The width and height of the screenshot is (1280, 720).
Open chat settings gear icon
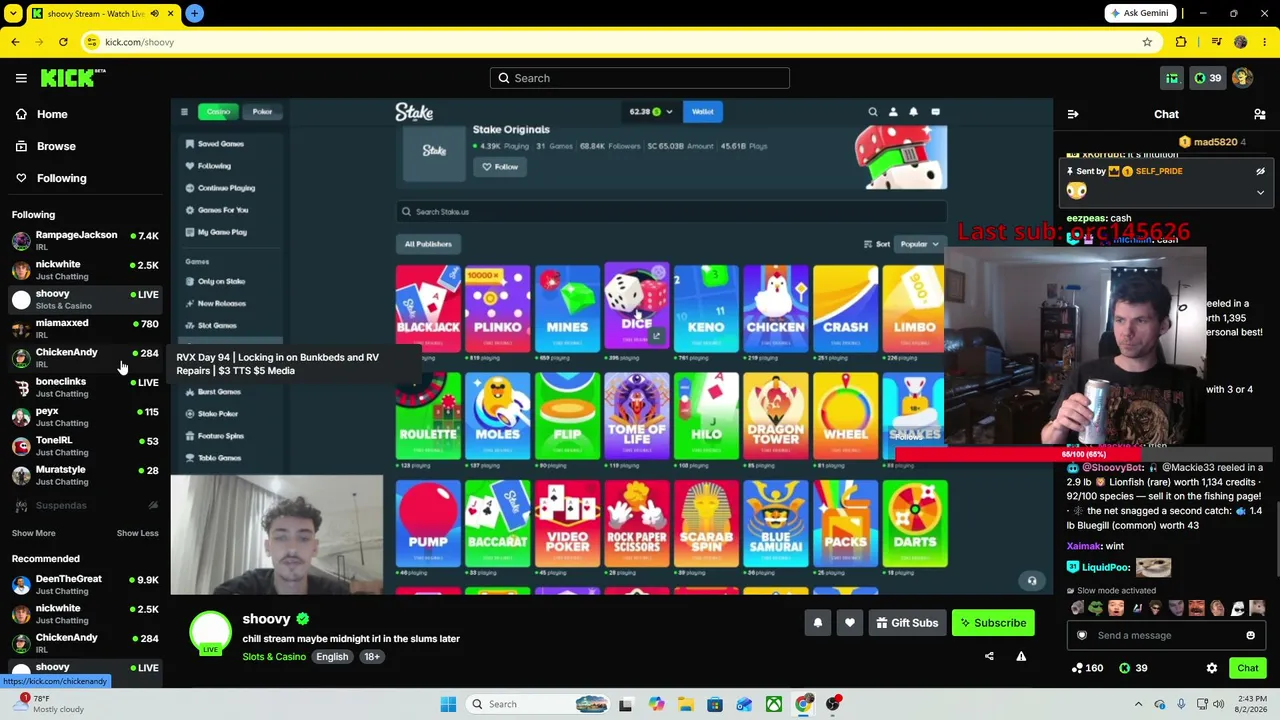click(1212, 668)
